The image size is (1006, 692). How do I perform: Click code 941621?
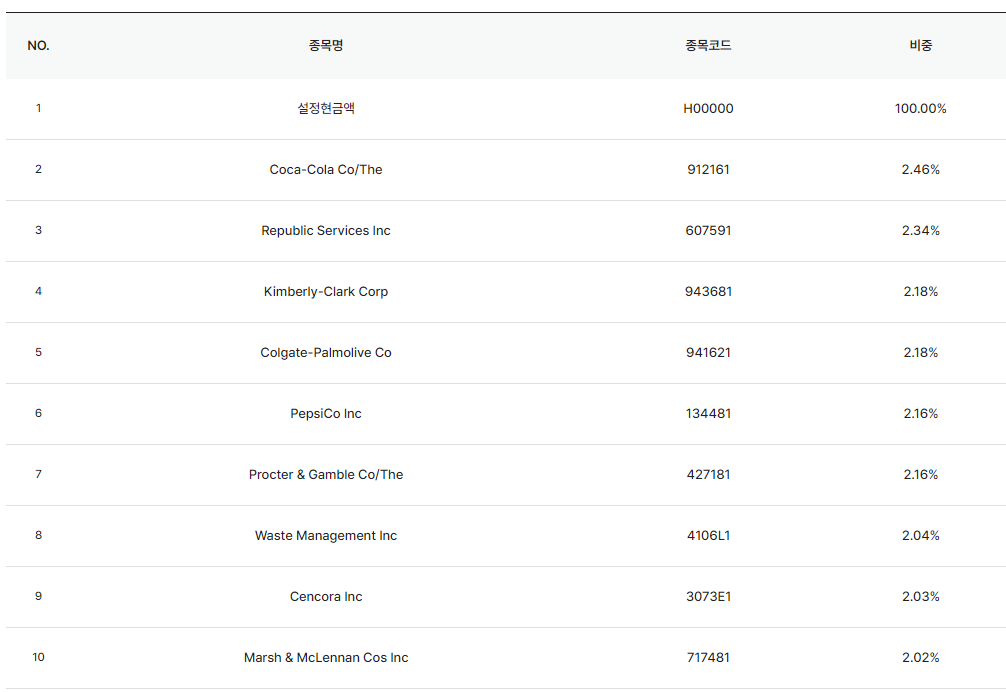click(x=708, y=352)
